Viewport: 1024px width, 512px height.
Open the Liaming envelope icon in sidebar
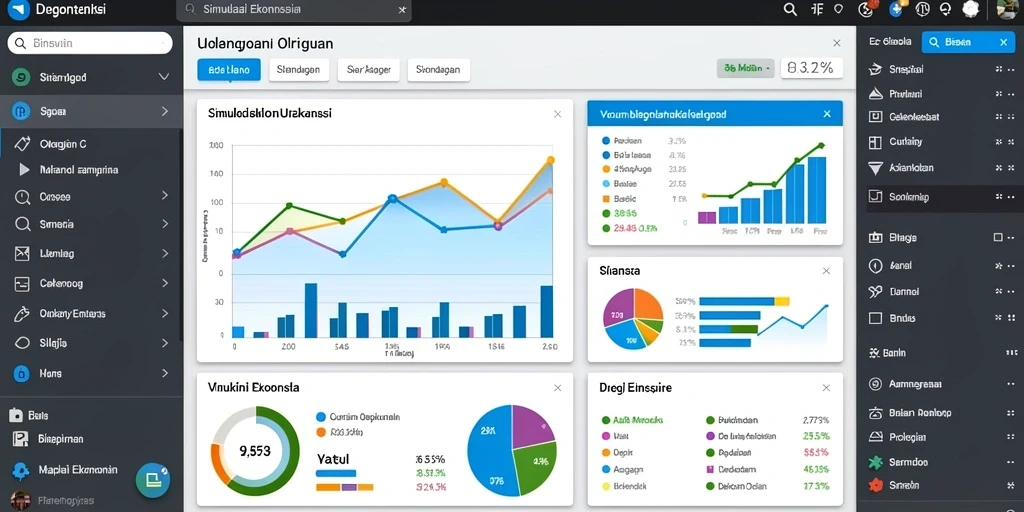[x=22, y=253]
